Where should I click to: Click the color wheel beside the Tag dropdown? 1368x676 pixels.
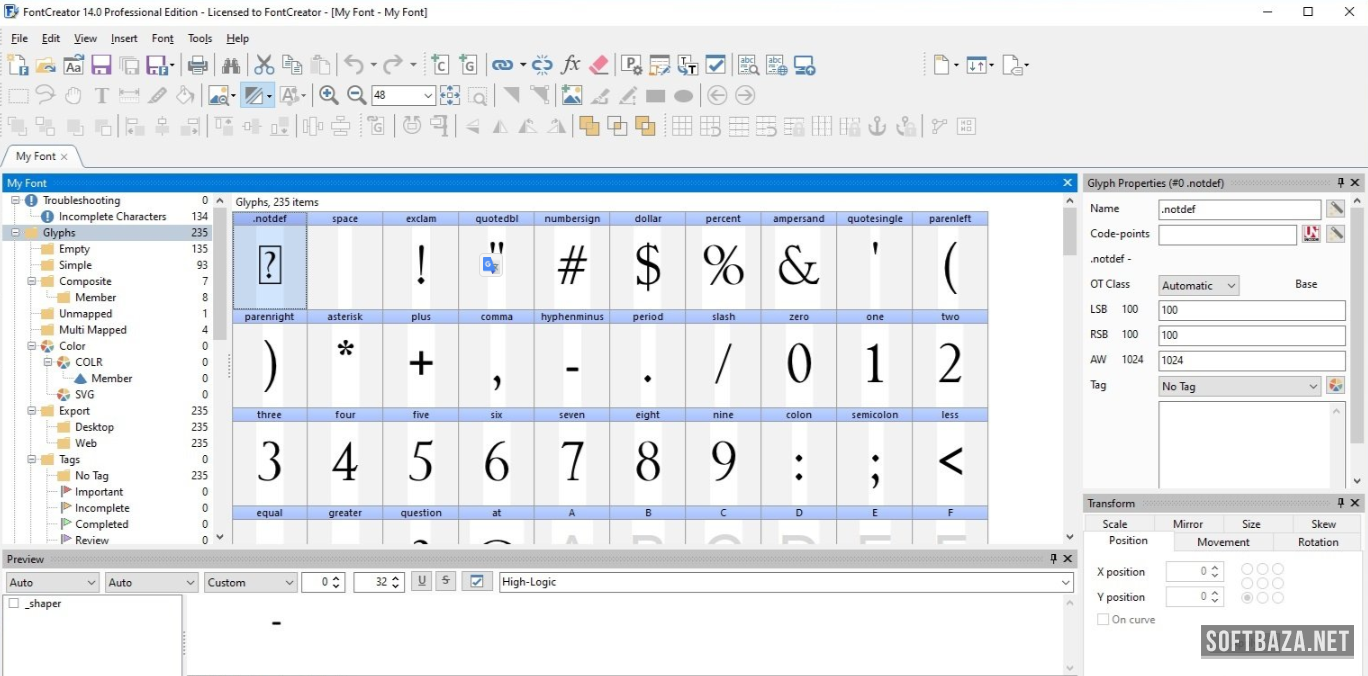[x=1335, y=386]
